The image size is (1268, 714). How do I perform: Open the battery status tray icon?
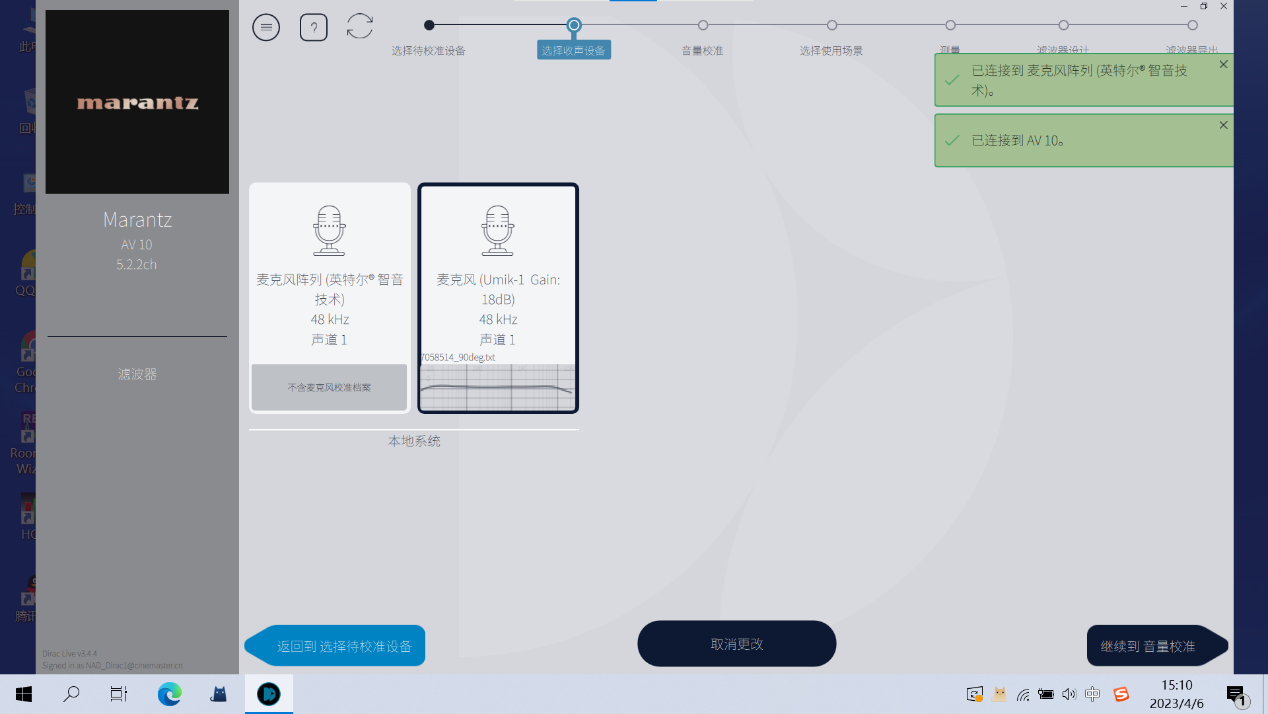[1046, 694]
